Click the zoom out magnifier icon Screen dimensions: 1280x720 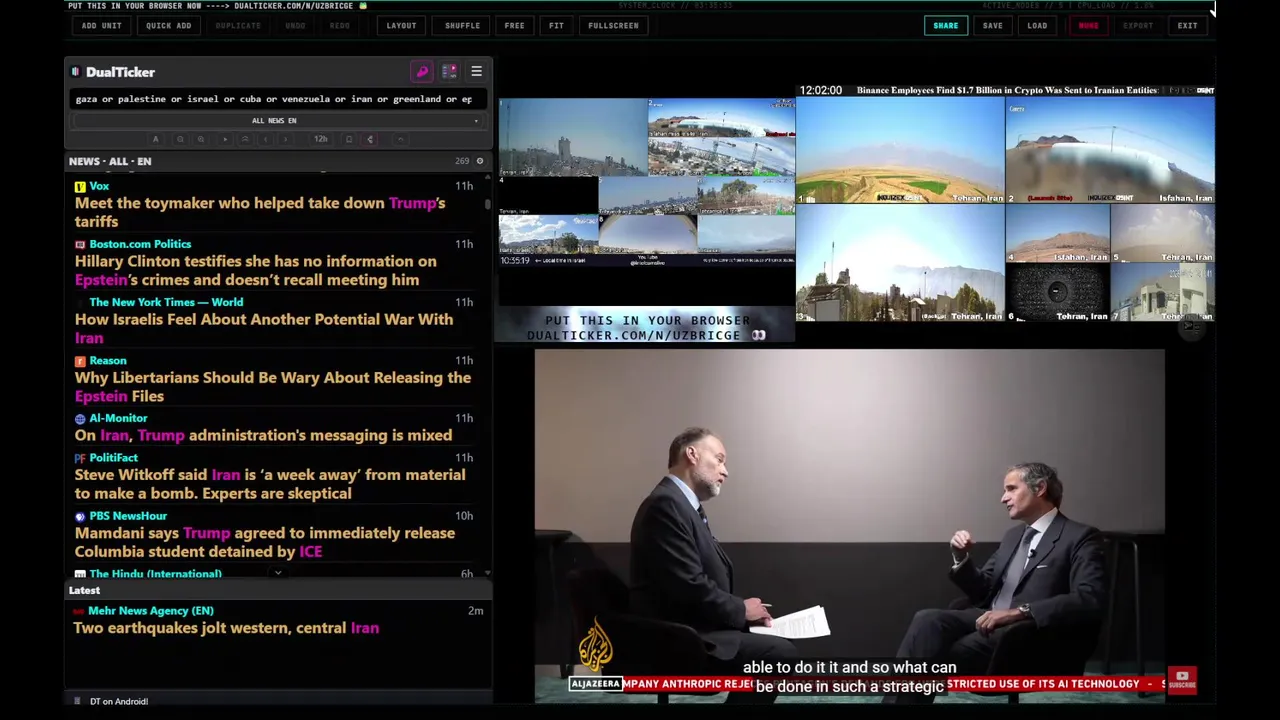[180, 139]
